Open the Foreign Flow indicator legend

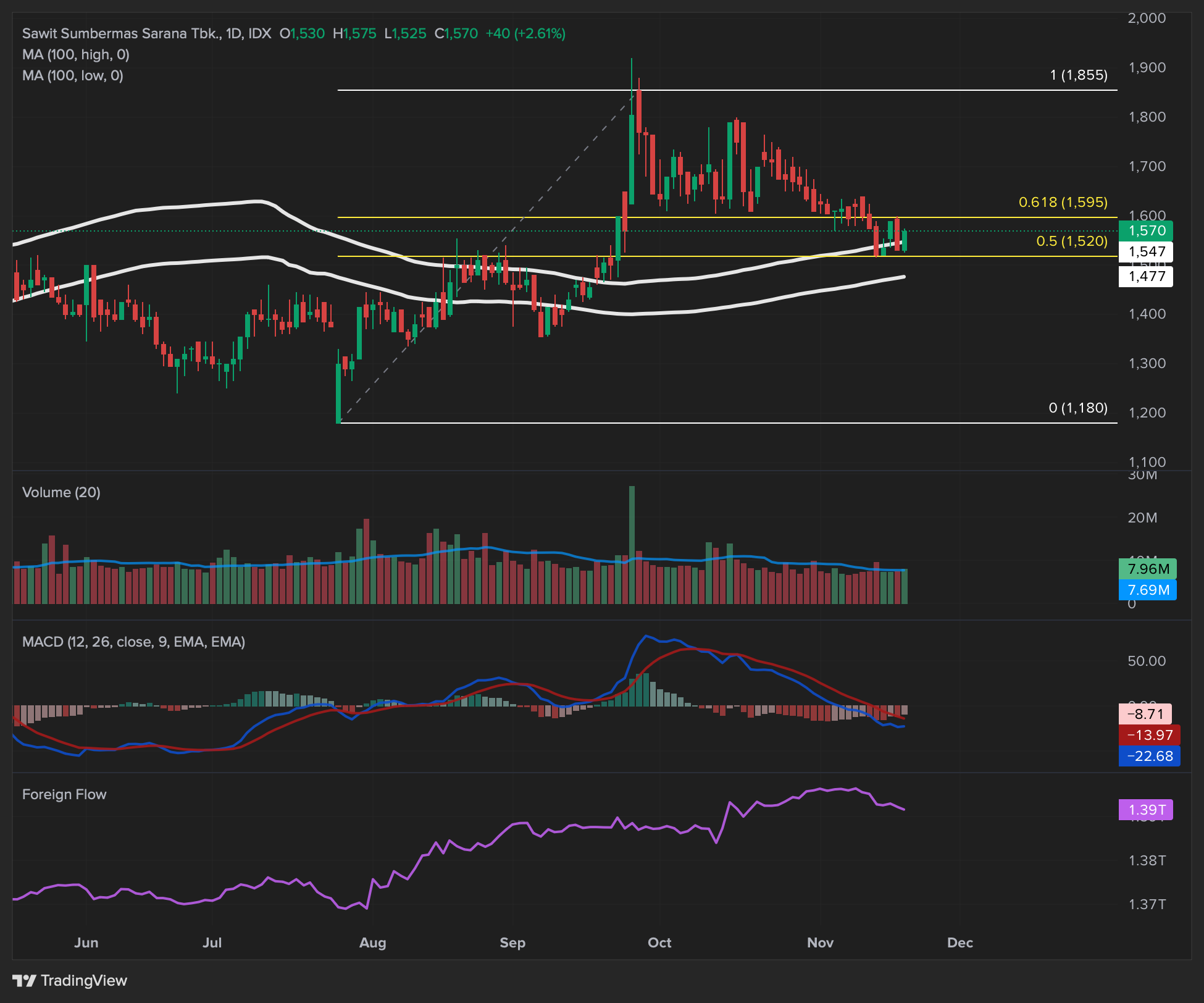coord(64,794)
